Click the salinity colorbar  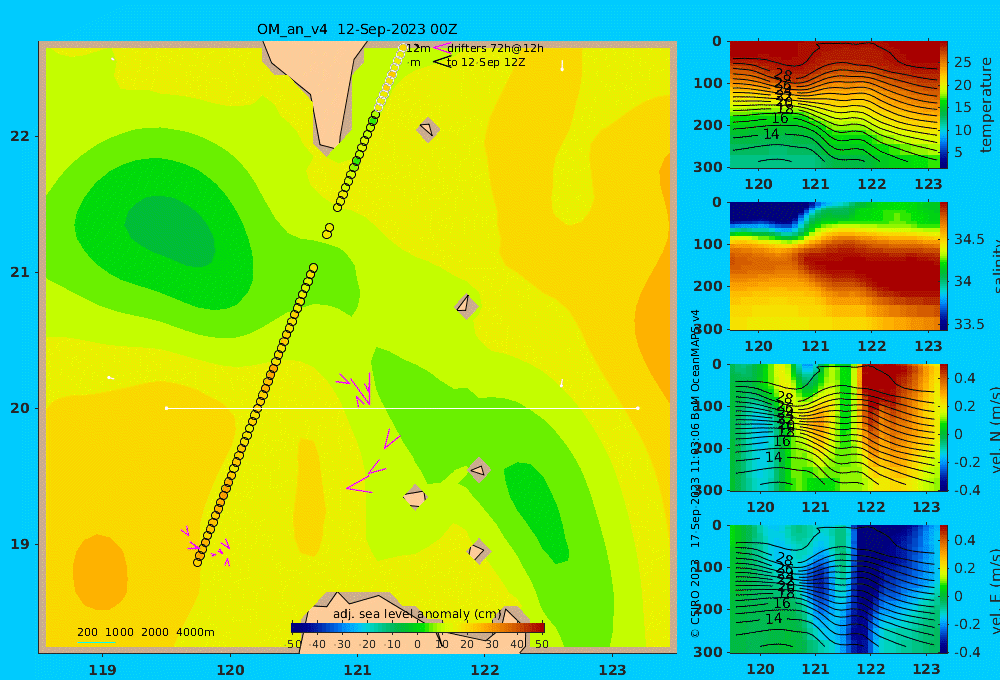click(943, 266)
